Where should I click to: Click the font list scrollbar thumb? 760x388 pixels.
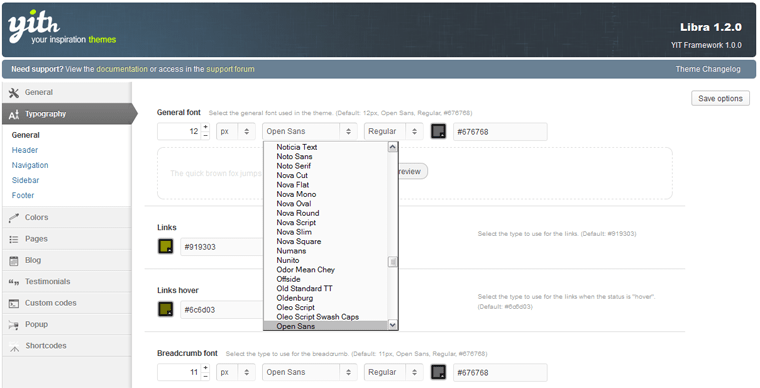(x=393, y=262)
